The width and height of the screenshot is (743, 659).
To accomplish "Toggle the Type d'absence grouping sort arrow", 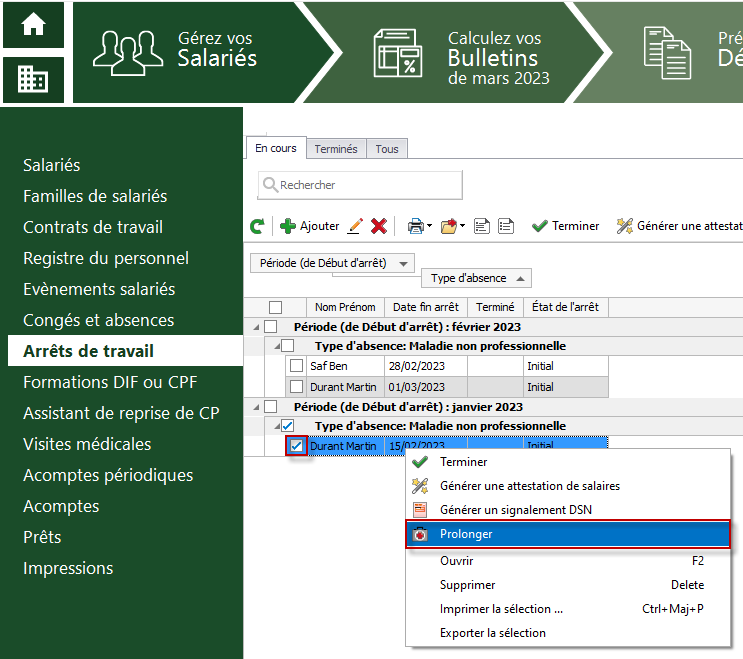I will tap(520, 279).
